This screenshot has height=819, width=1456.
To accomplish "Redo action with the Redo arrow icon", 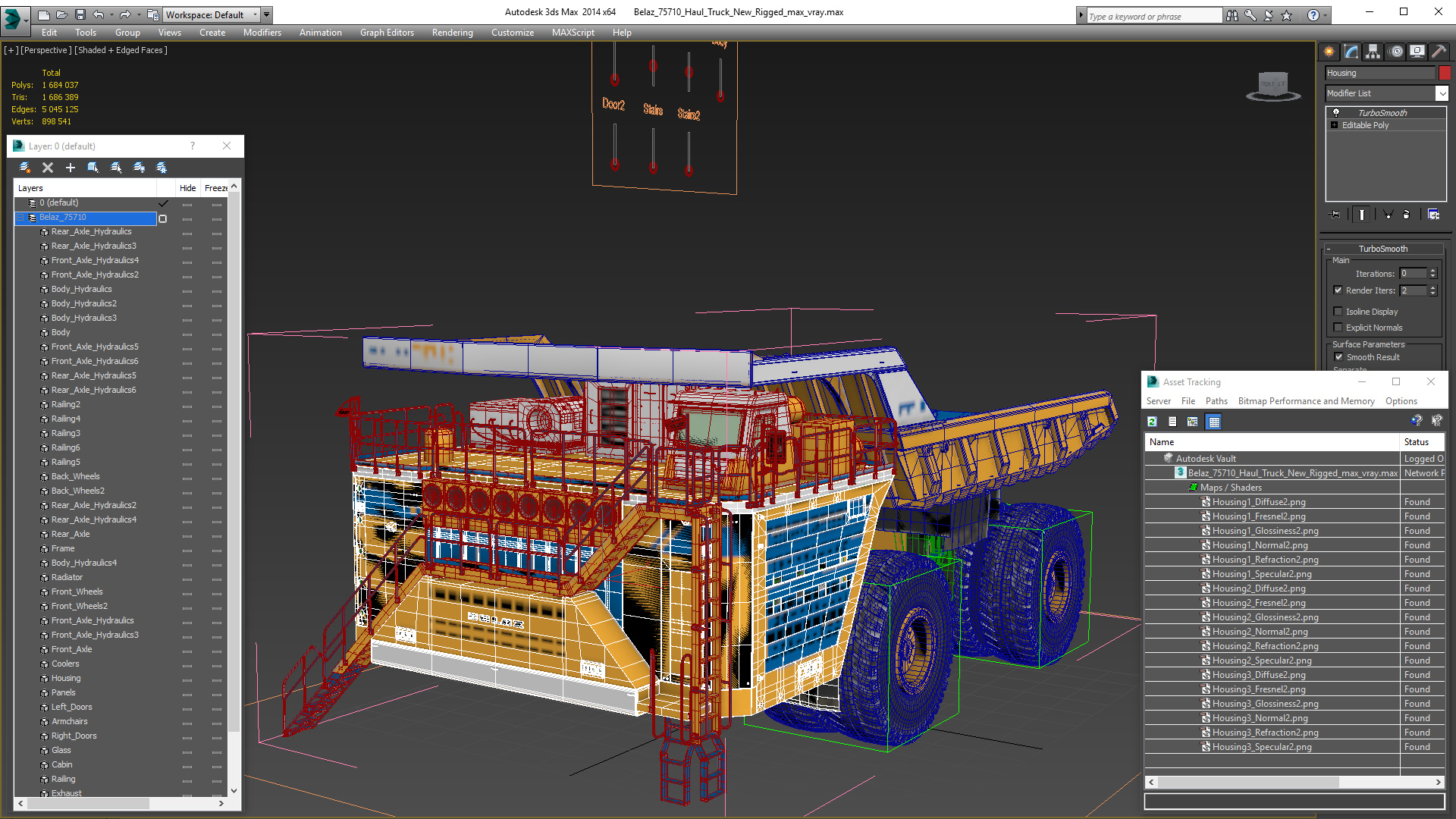I will click(x=125, y=14).
